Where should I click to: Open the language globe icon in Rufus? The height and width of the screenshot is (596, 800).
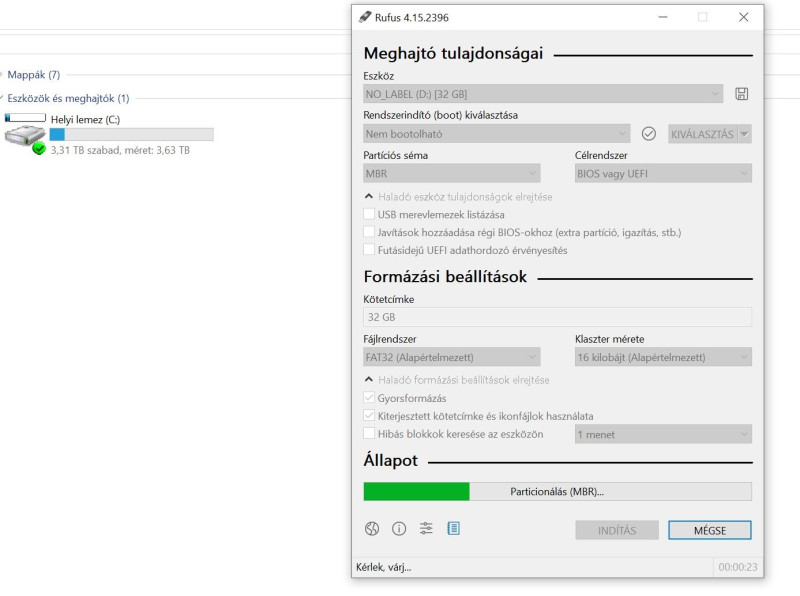click(x=372, y=529)
